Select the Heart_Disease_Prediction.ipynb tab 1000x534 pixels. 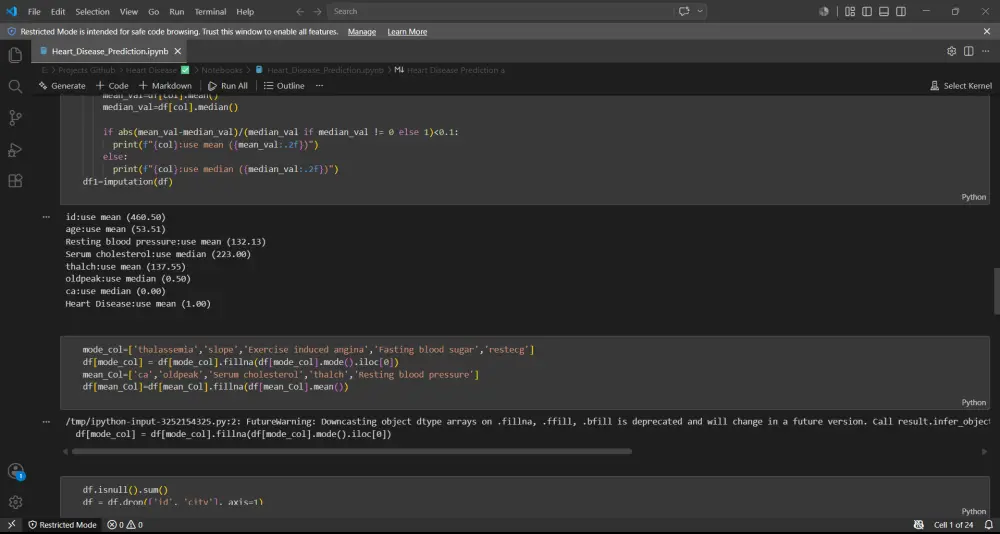pyautogui.click(x=108, y=51)
